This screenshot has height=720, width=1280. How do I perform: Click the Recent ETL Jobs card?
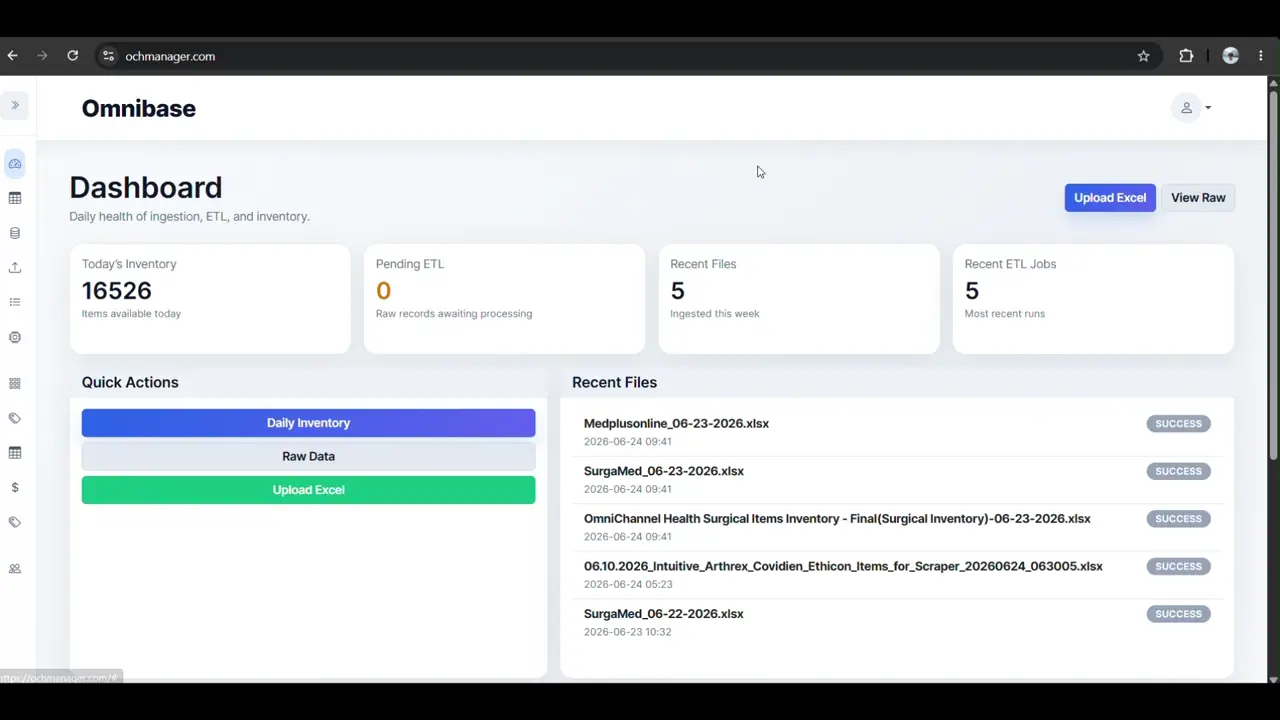coord(1093,299)
